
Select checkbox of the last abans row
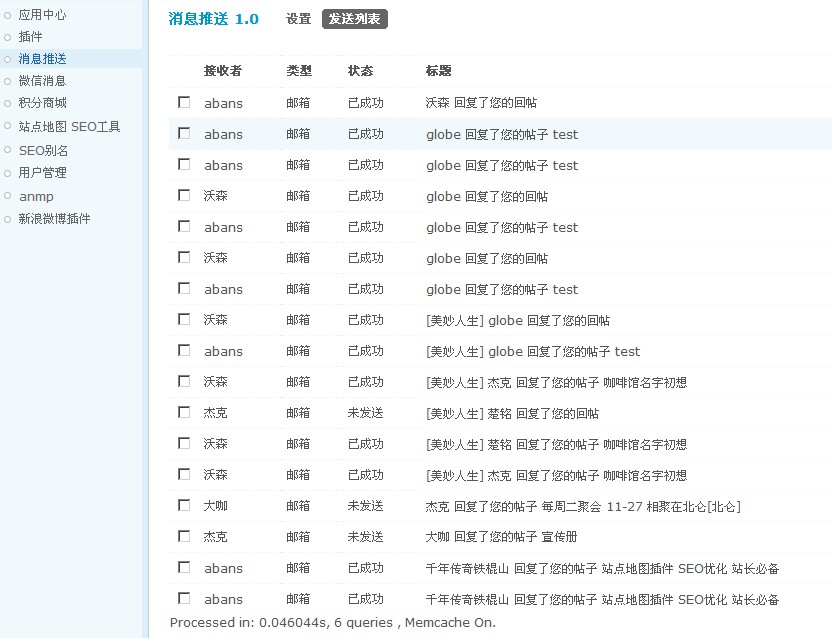click(184, 598)
